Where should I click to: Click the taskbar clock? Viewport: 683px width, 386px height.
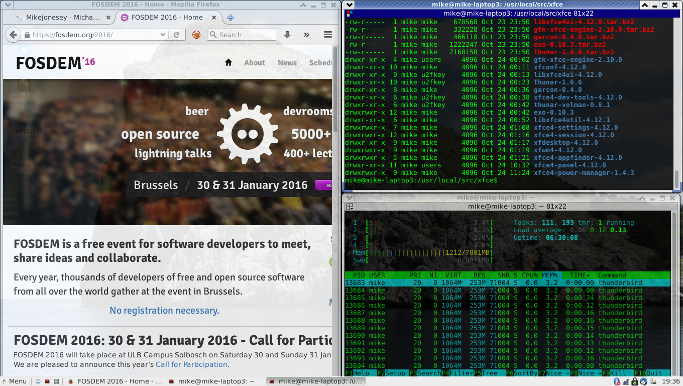point(671,382)
